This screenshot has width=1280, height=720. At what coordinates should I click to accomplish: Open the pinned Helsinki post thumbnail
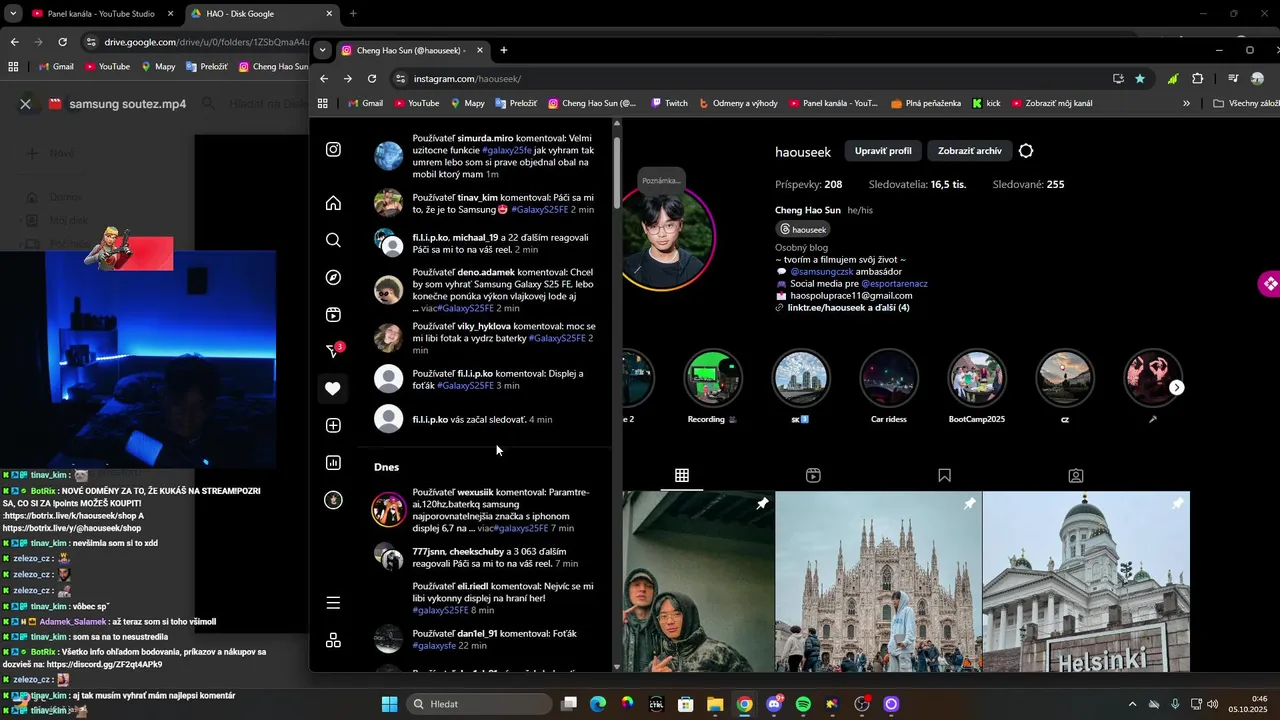1086,581
